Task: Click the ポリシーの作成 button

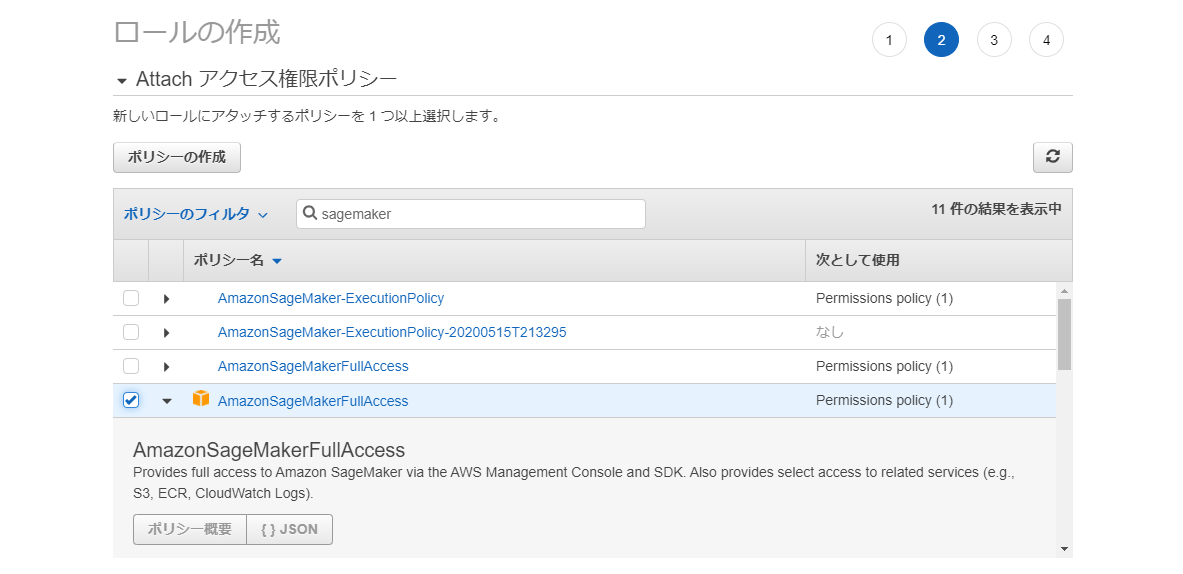Action: coord(177,157)
